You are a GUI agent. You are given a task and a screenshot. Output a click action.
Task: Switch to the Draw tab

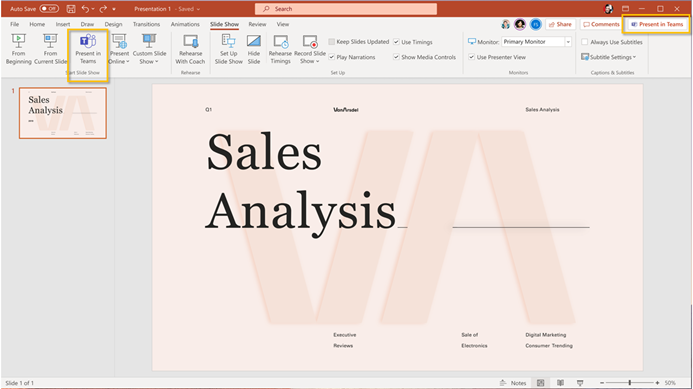pos(87,24)
